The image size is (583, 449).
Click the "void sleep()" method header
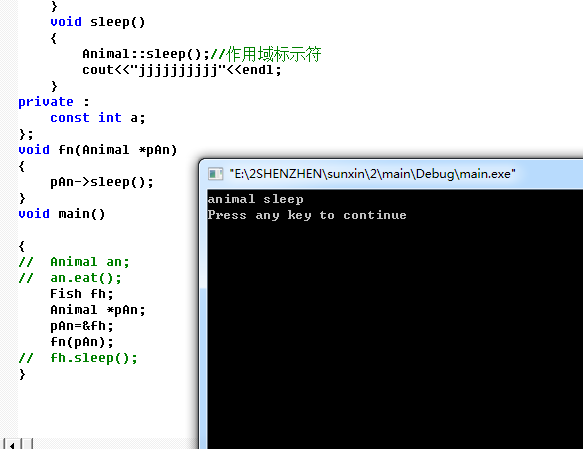(98, 22)
